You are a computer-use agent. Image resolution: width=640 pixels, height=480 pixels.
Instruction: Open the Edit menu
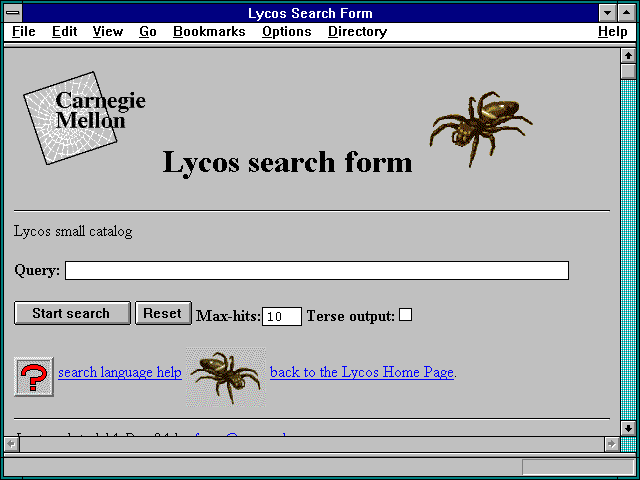click(x=64, y=32)
